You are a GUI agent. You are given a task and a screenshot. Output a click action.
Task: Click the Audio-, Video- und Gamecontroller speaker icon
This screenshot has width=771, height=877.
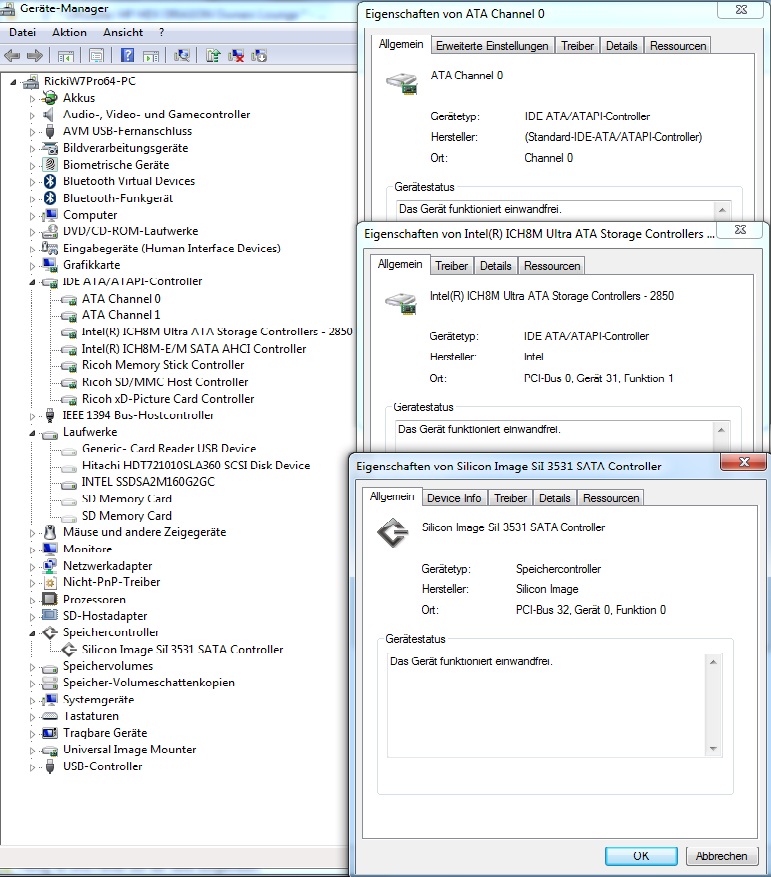(50, 115)
